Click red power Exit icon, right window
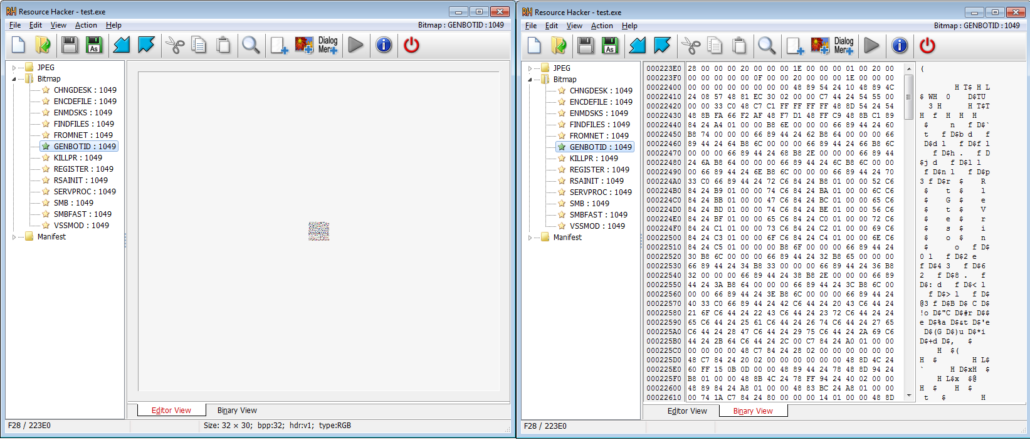The image size is (1030, 440). (927, 45)
